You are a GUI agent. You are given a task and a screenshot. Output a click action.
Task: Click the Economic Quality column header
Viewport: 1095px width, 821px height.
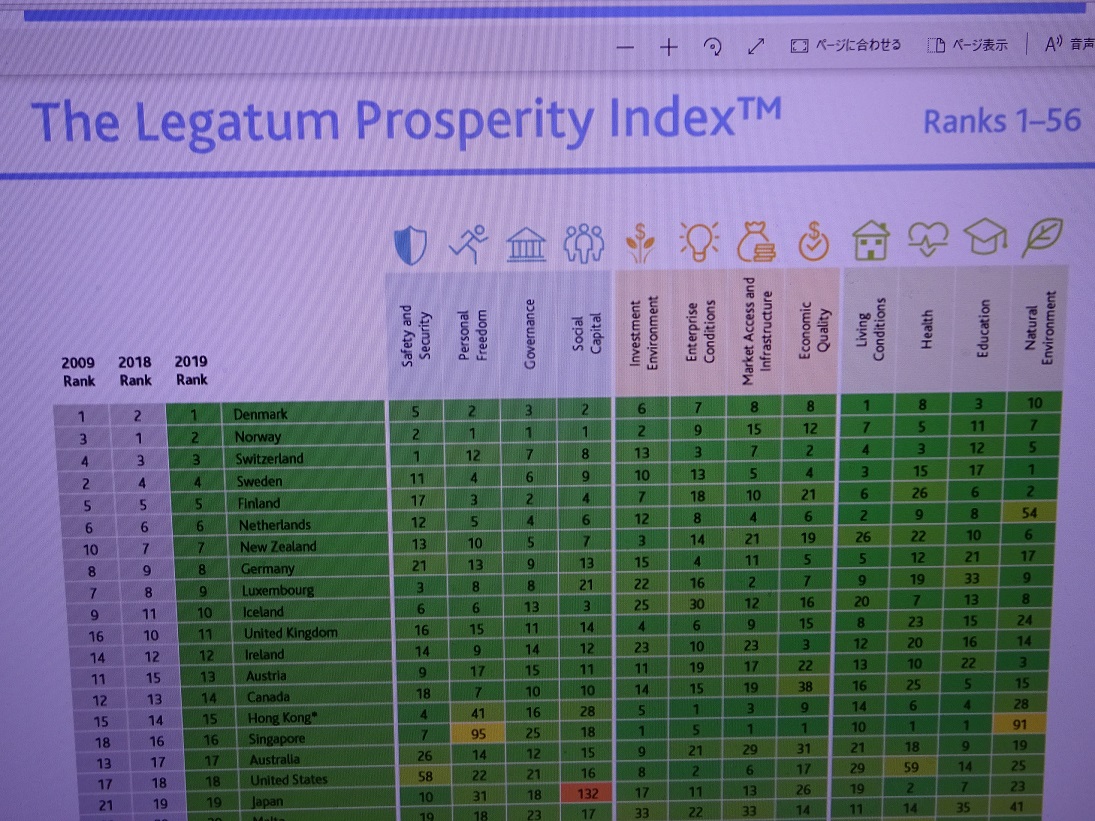click(814, 330)
